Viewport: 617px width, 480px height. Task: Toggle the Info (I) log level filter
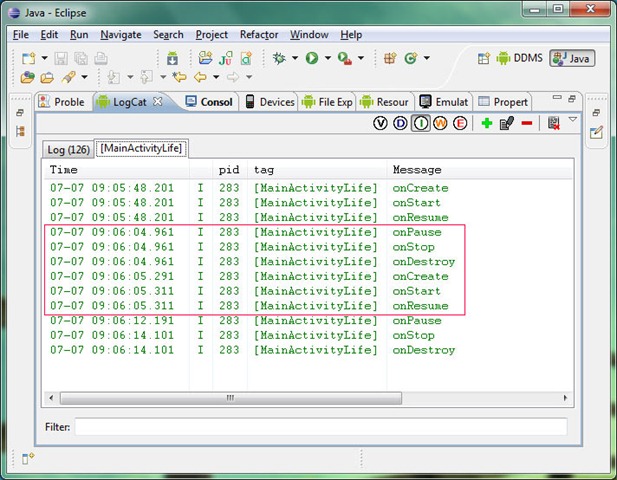420,123
